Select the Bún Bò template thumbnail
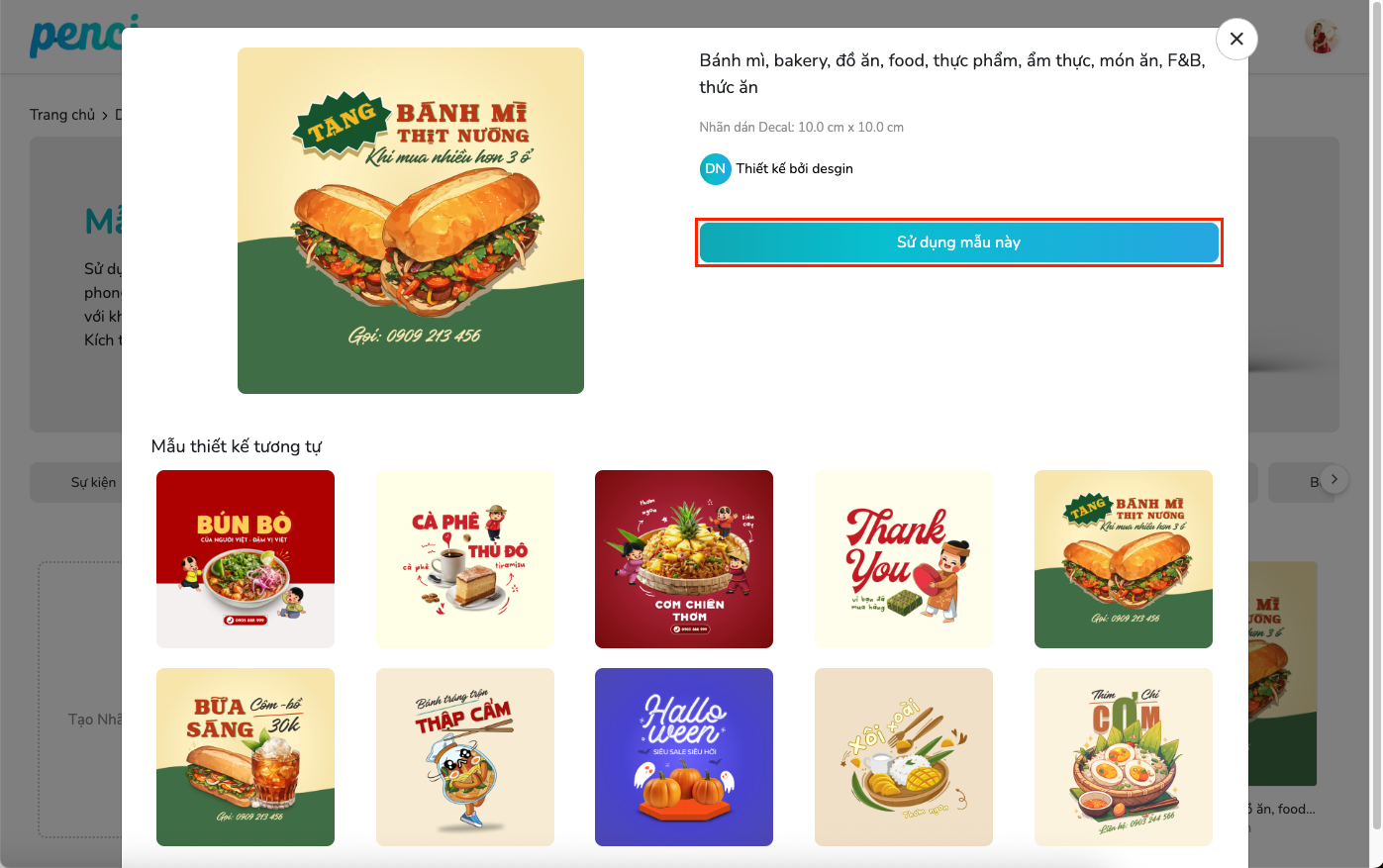Screen dimensions: 1383x868 (246, 559)
